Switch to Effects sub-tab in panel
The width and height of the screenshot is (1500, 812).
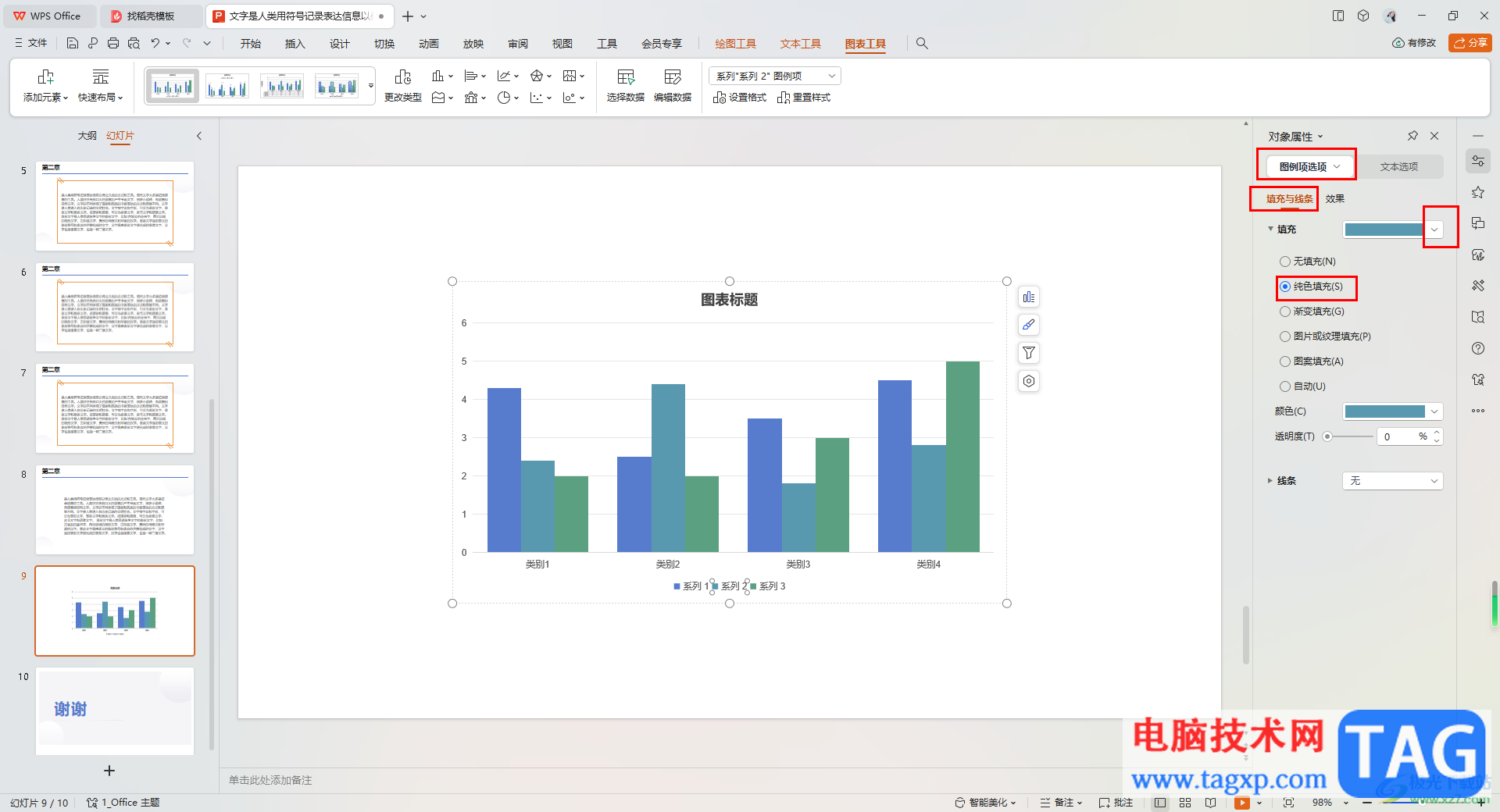(x=1334, y=199)
